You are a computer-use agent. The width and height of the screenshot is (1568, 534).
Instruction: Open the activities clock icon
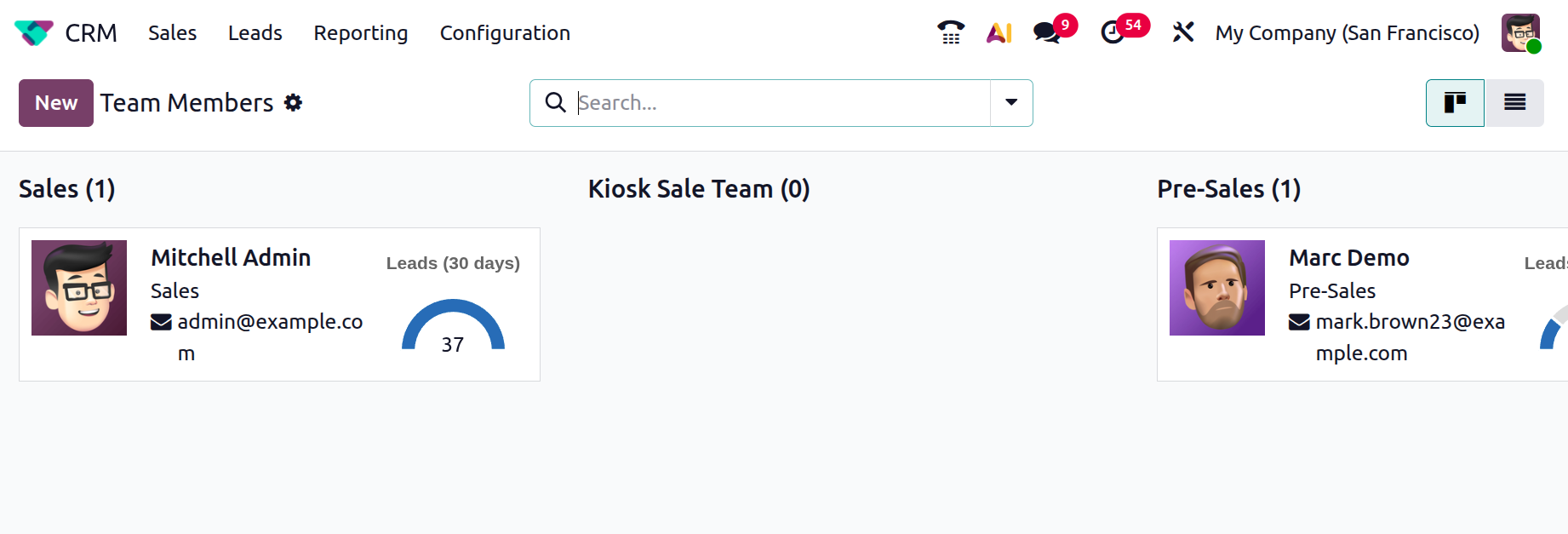(1113, 32)
